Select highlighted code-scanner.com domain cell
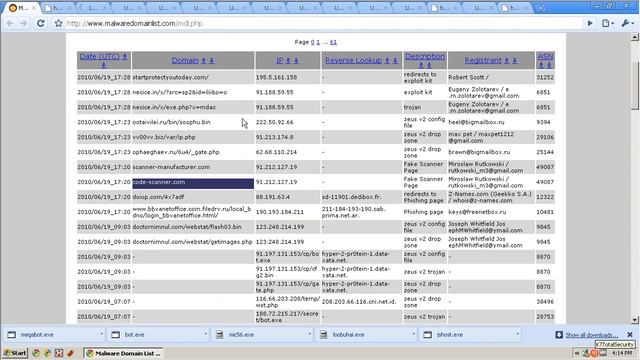The image size is (640, 360). click(193, 182)
